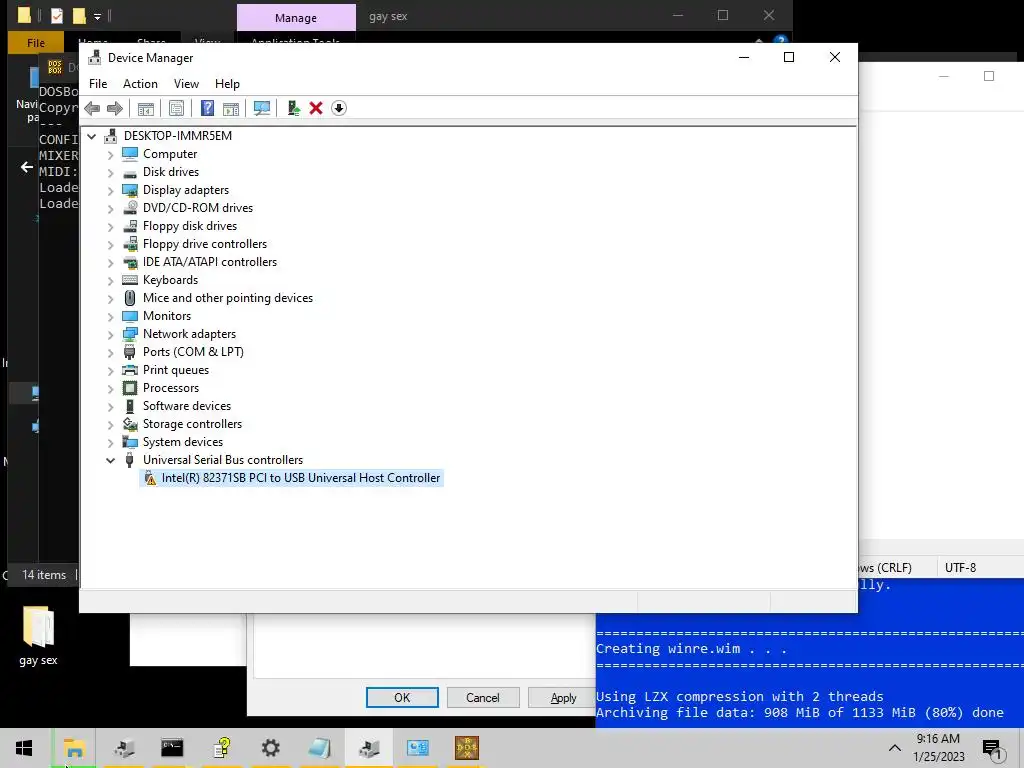Viewport: 1024px width, 768px height.
Task: Click the Back arrow in Device Manager toolbar
Action: tap(92, 108)
